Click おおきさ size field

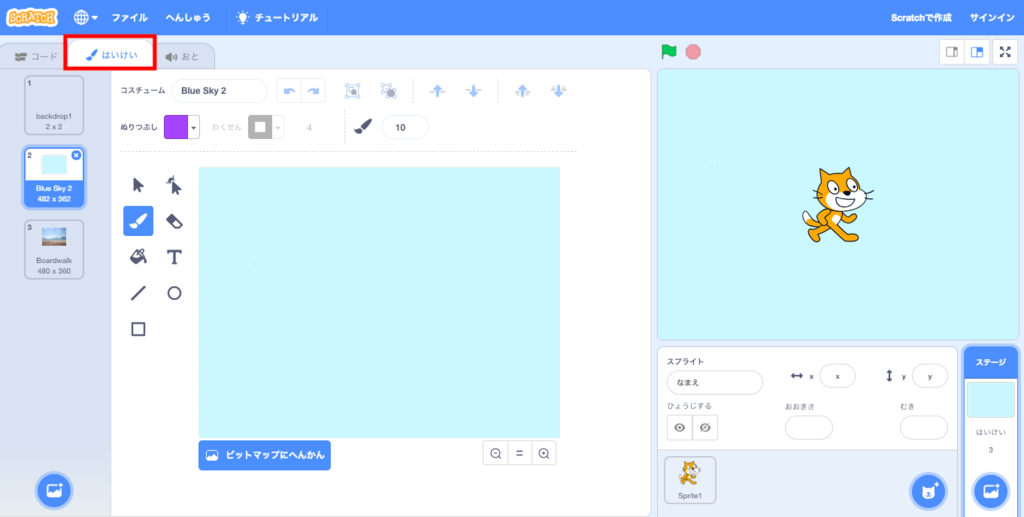808,428
